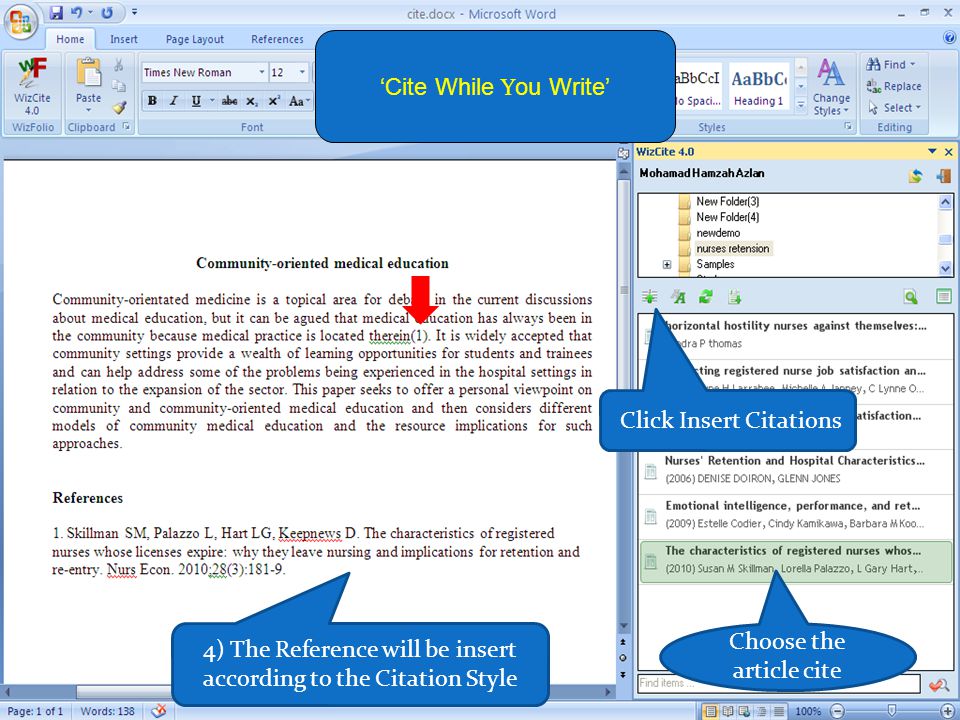Open the WizCite pane options dropdown arrow
960x720 pixels.
coord(932,151)
